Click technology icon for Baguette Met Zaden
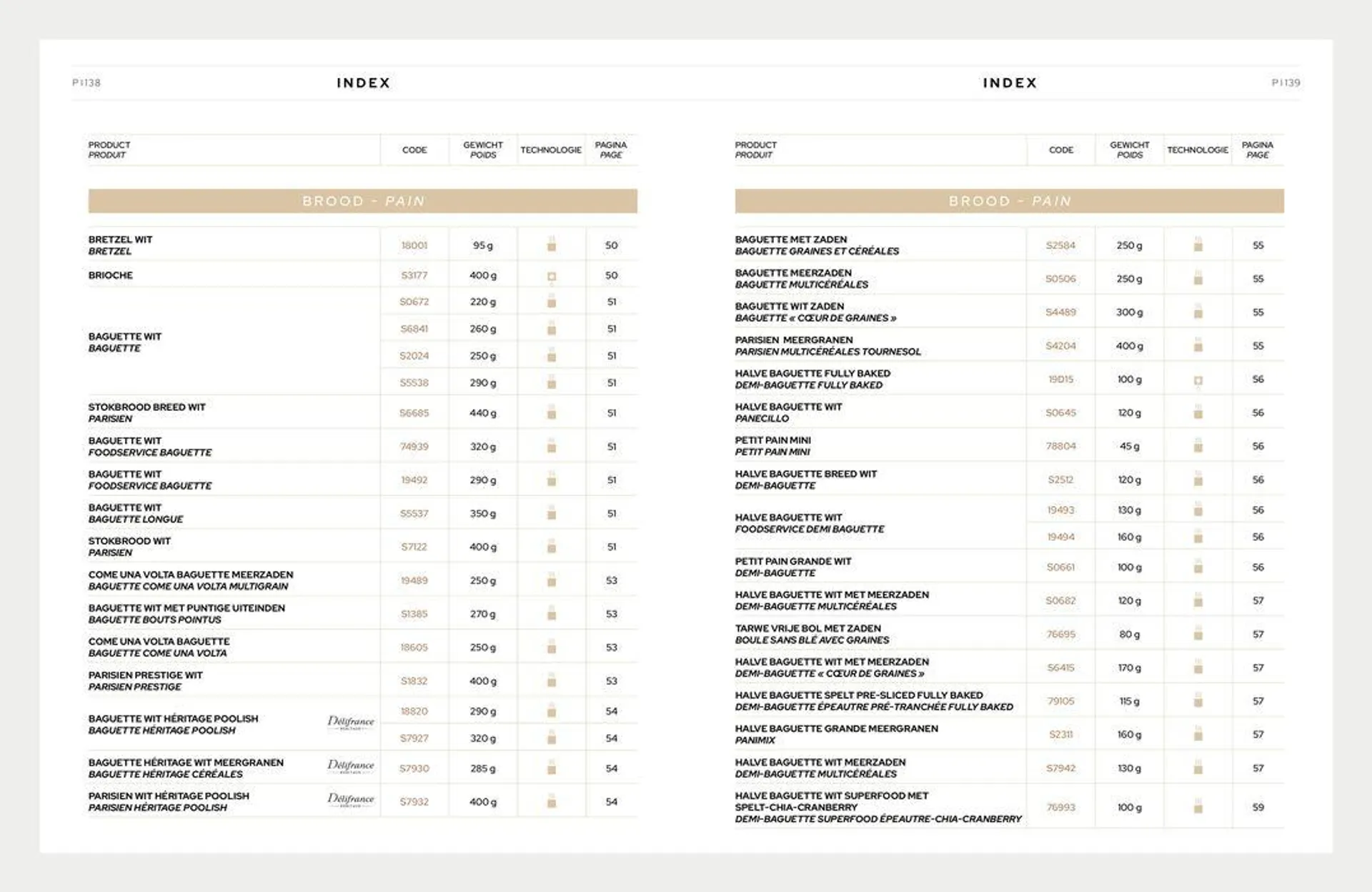Image resolution: width=1372 pixels, height=892 pixels. 1198,244
